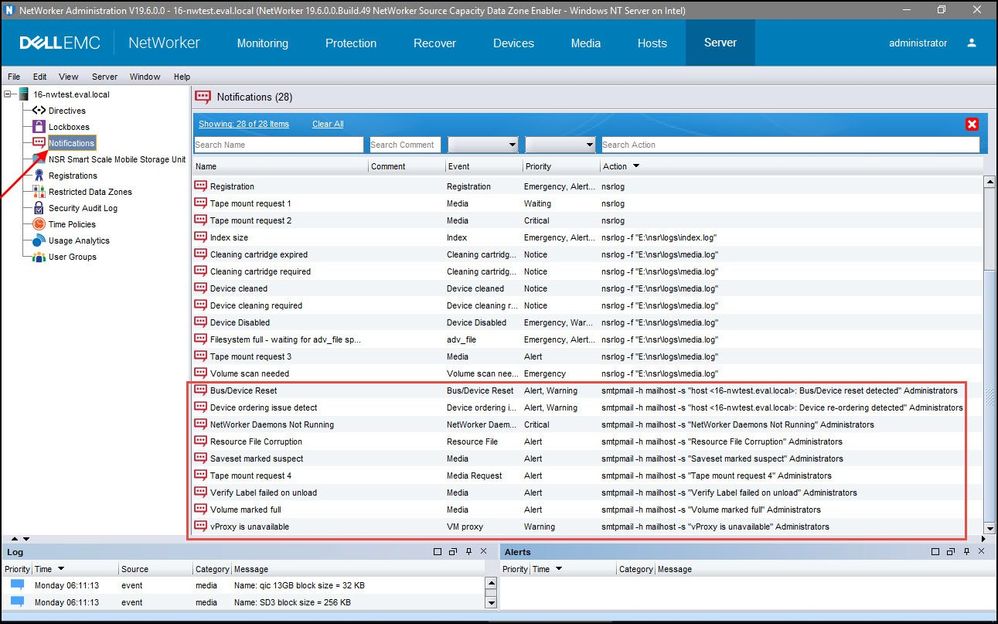
Task: Open the View menu
Action: (68, 76)
